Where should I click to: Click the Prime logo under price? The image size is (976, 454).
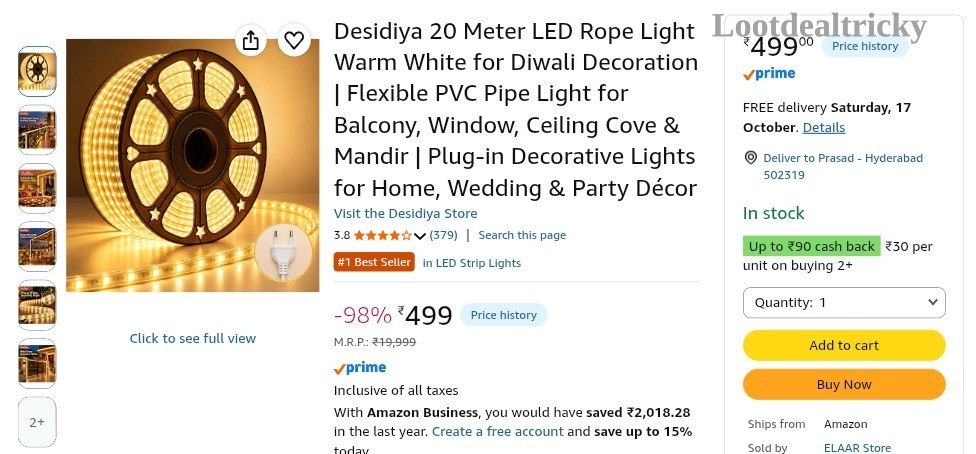(x=360, y=368)
